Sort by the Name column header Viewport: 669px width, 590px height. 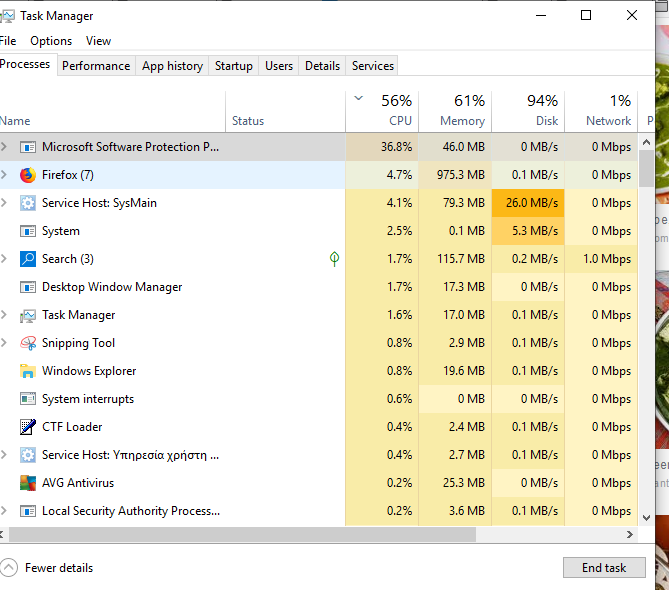point(112,112)
